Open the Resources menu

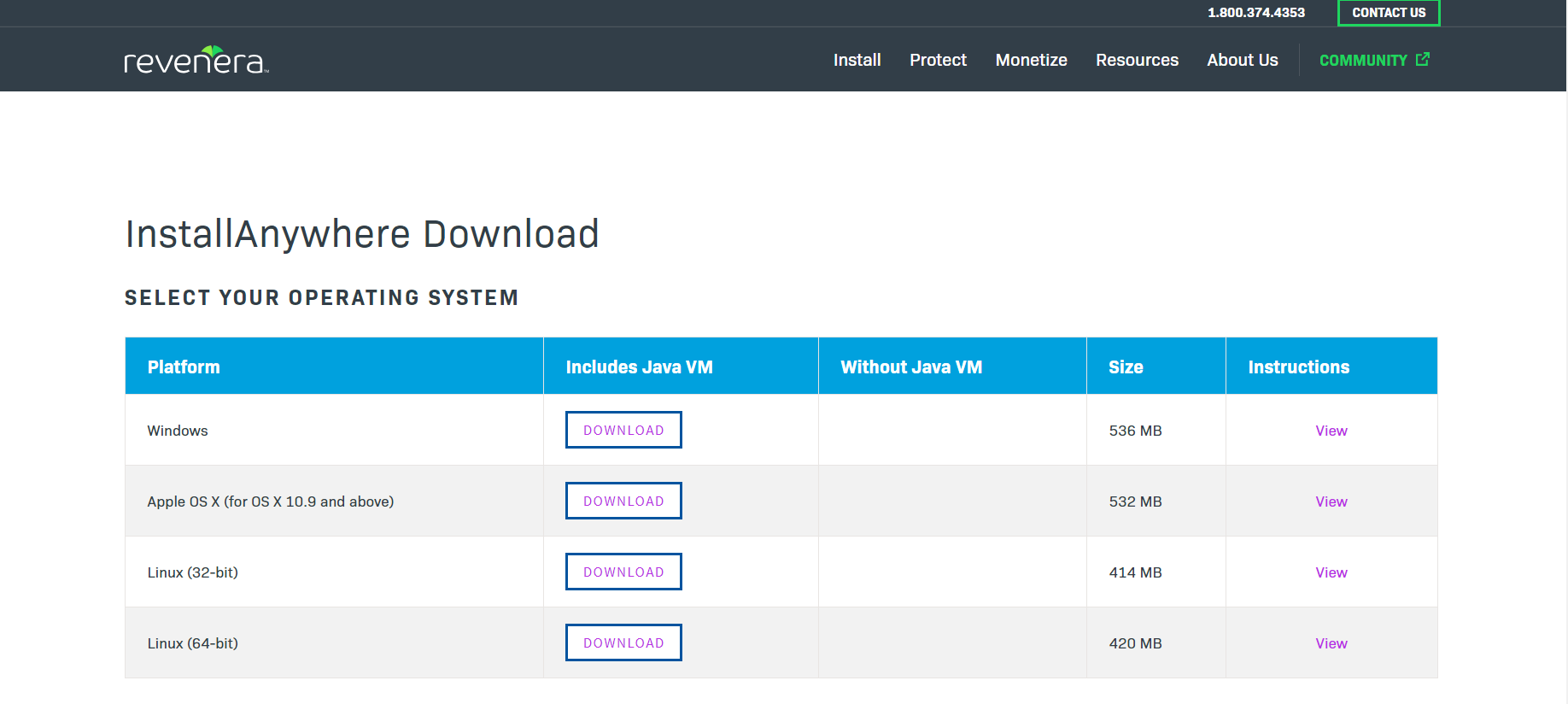(1137, 60)
